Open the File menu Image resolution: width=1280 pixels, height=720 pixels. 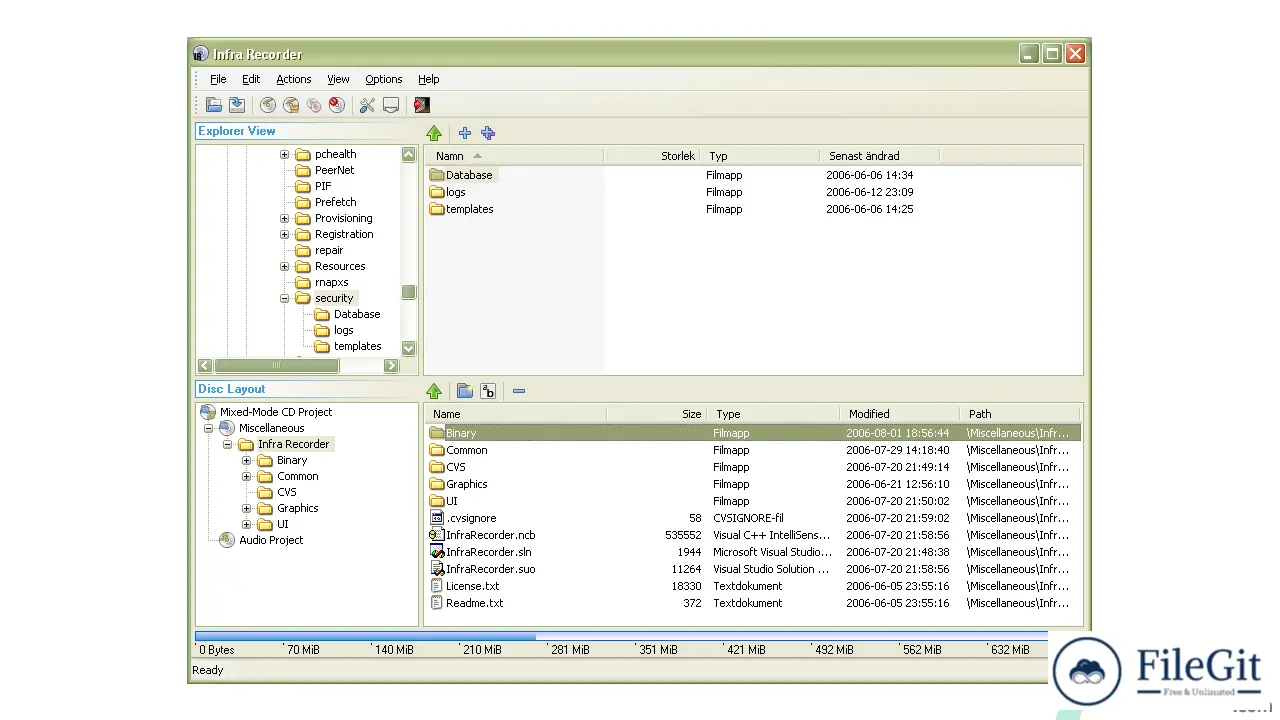[218, 79]
